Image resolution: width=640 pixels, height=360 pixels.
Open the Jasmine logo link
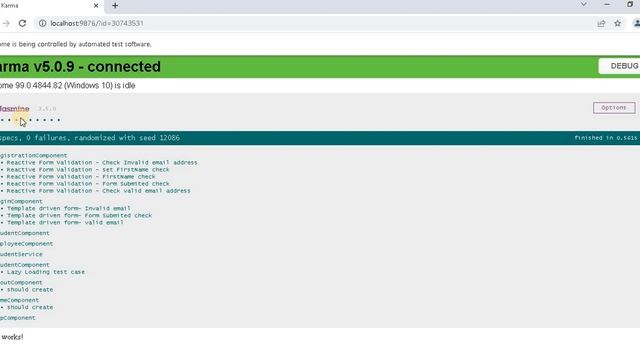point(15,109)
